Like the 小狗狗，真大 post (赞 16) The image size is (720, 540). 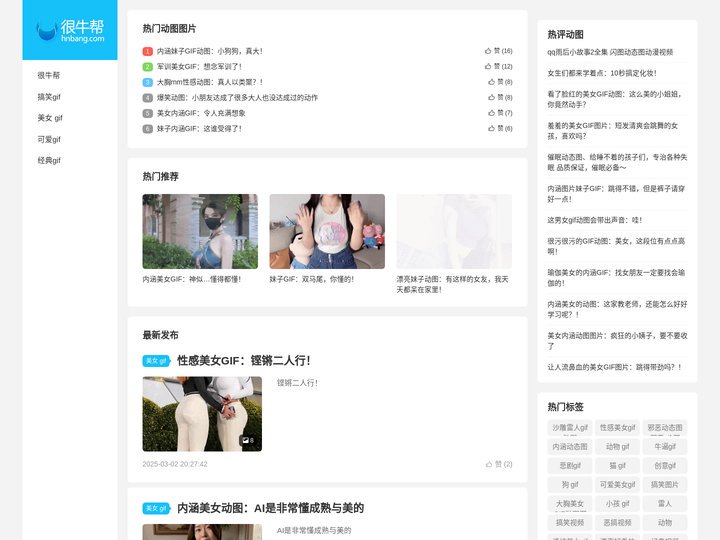coord(498,51)
